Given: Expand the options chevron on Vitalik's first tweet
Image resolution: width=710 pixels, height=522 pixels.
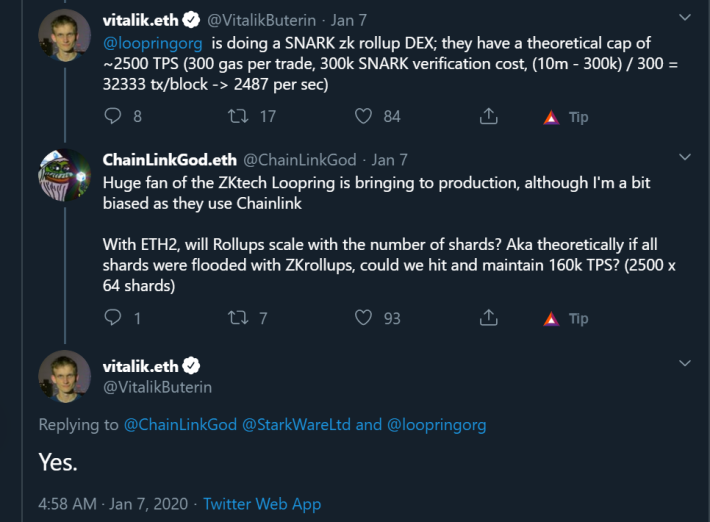Looking at the screenshot, I should (x=685, y=18).
